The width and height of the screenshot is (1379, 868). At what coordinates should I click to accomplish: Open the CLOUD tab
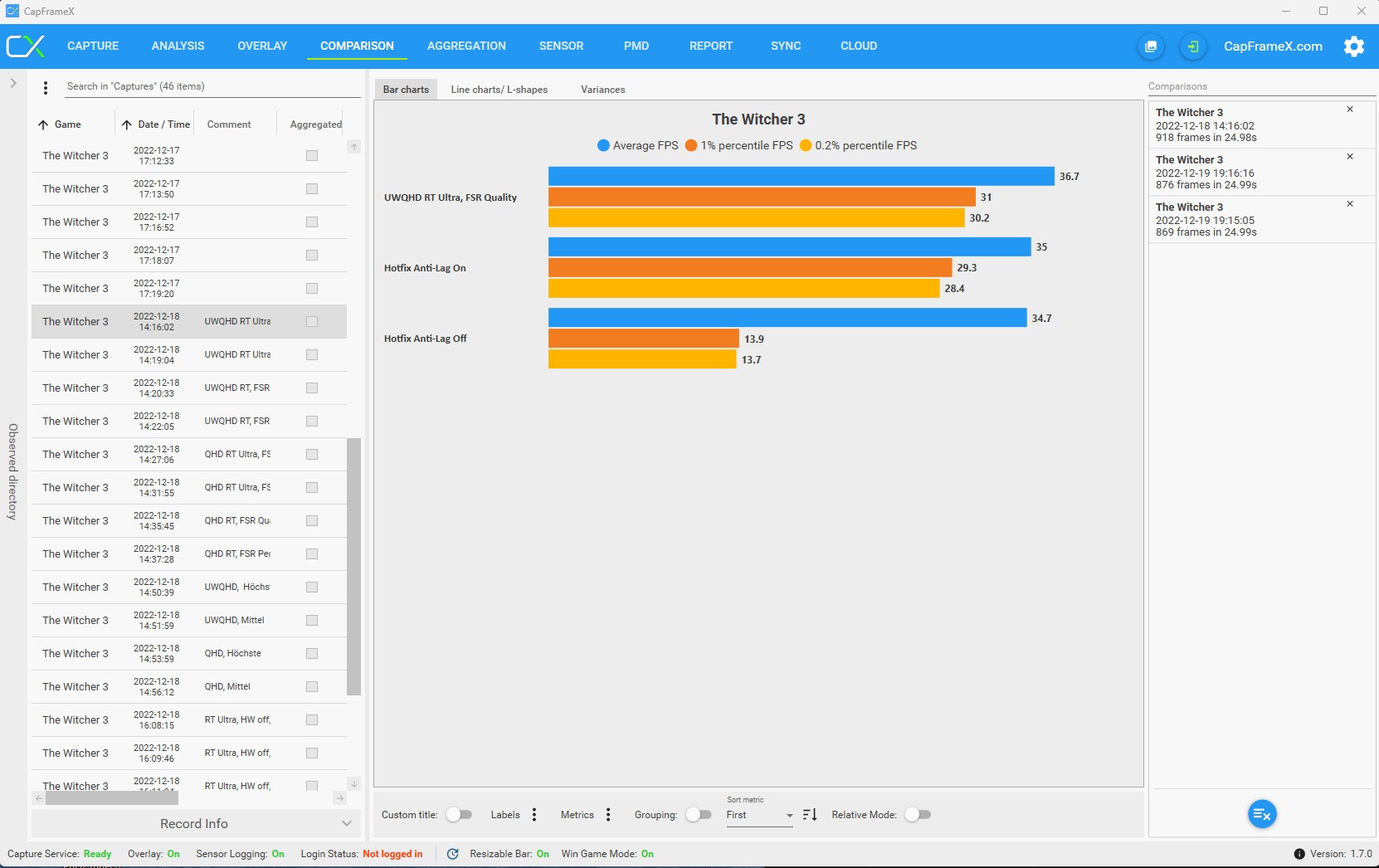pos(859,46)
